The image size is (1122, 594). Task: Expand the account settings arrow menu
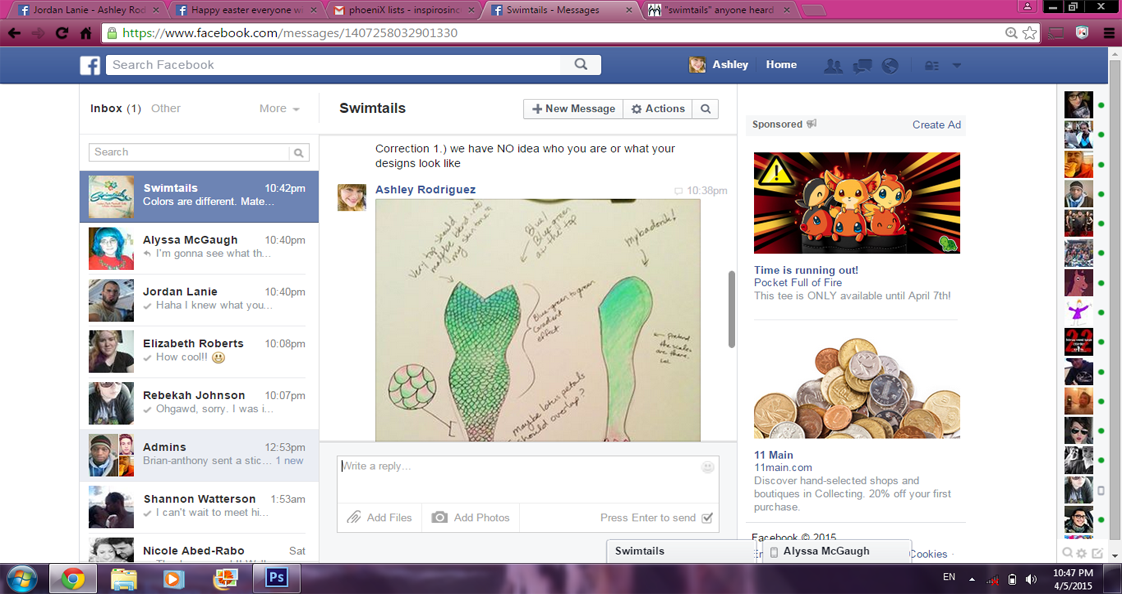956,65
